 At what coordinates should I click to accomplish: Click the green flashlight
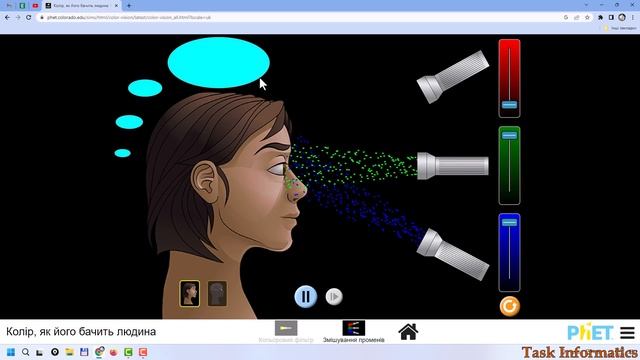coord(453,166)
